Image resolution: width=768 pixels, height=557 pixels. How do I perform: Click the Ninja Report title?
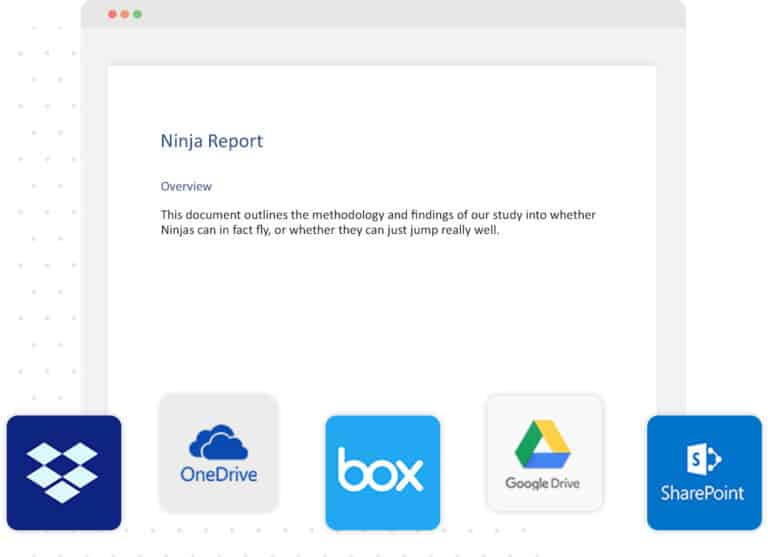coord(212,141)
